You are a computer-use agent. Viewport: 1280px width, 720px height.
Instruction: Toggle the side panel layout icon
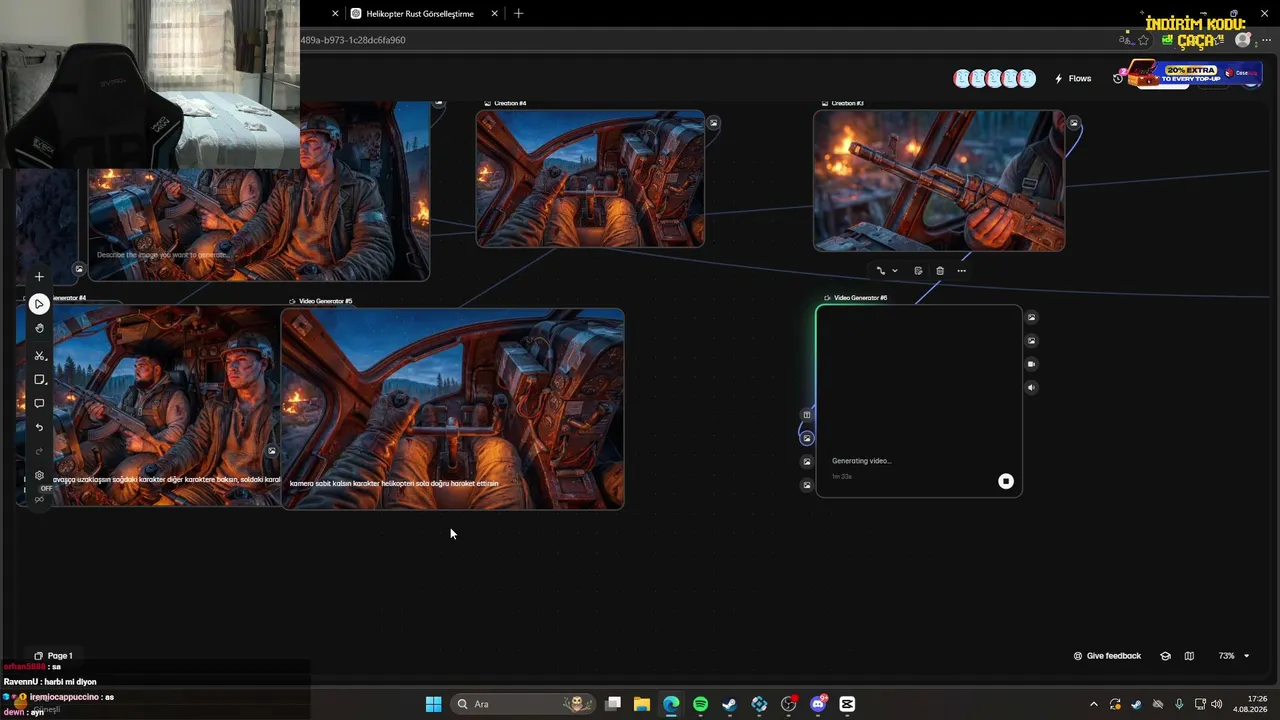(1189, 656)
